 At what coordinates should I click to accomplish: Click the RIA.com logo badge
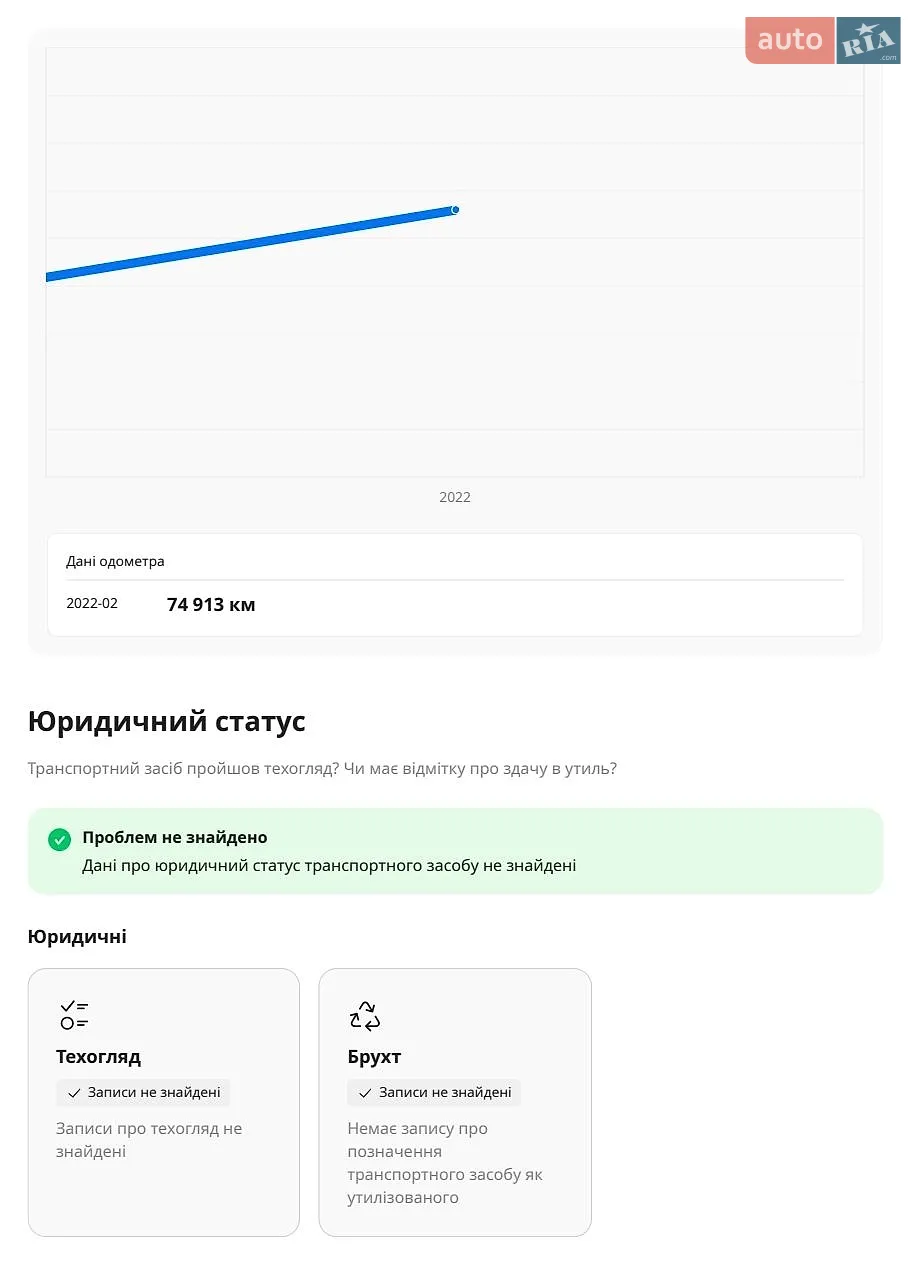[x=869, y=40]
